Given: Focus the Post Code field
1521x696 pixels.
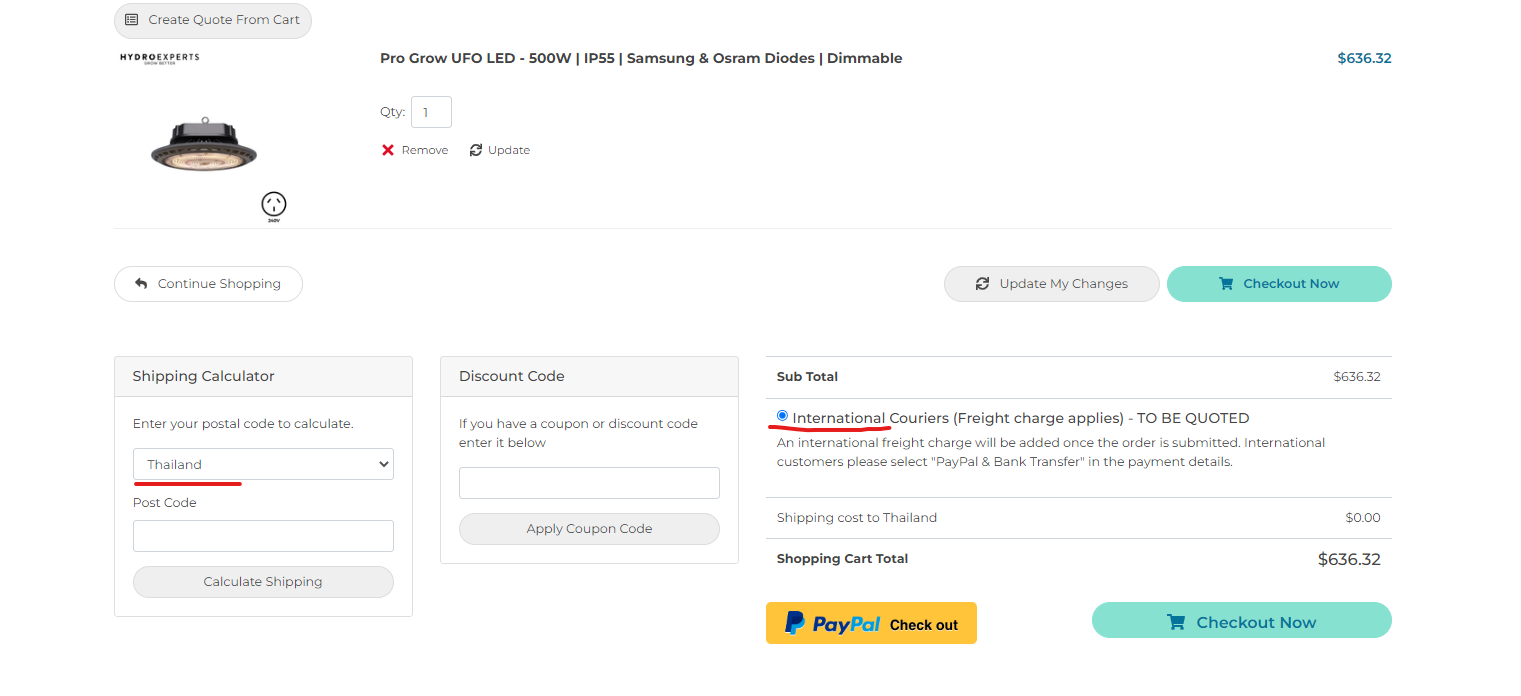Looking at the screenshot, I should click(263, 536).
